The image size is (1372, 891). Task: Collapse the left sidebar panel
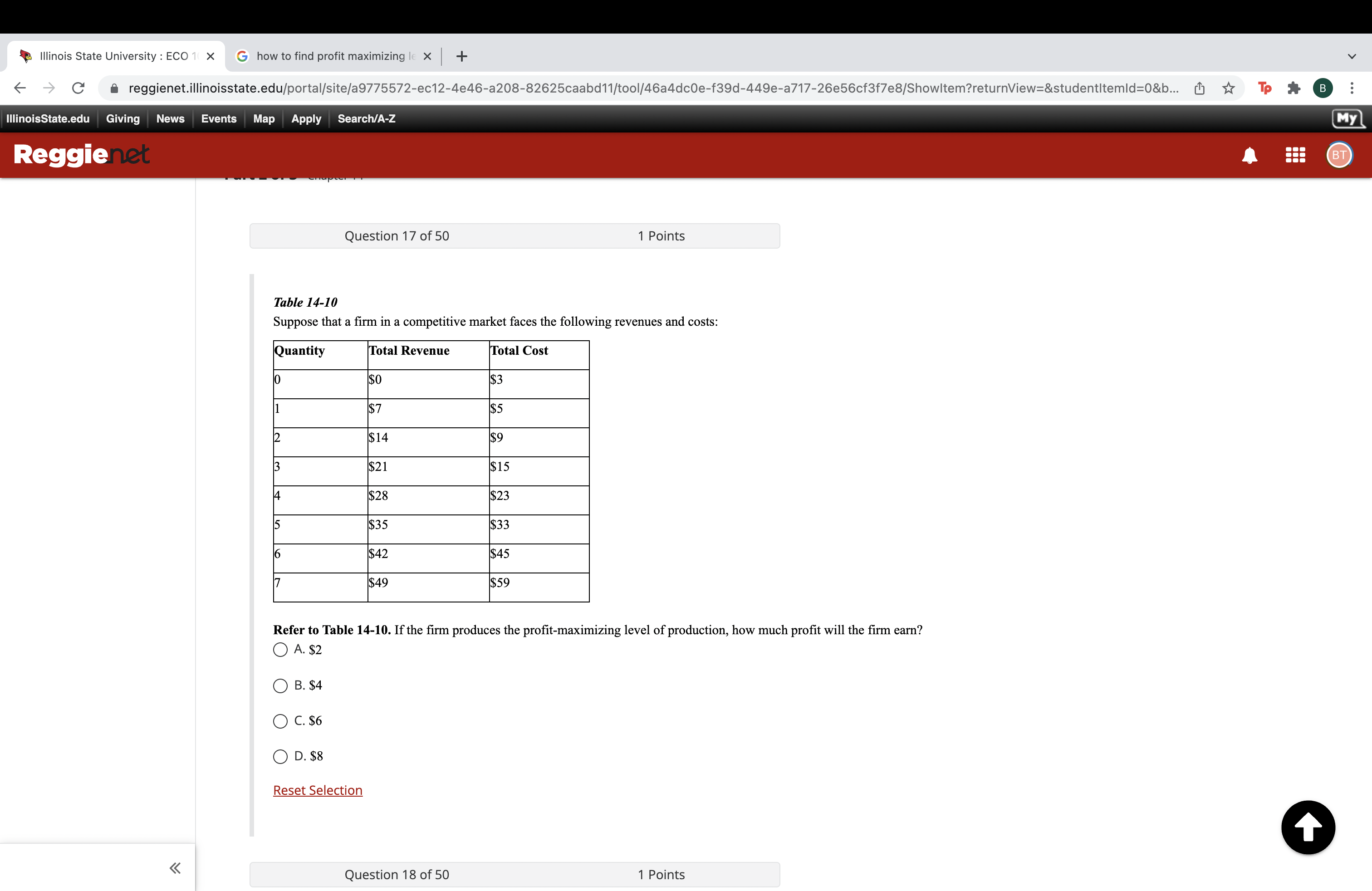coord(175,867)
